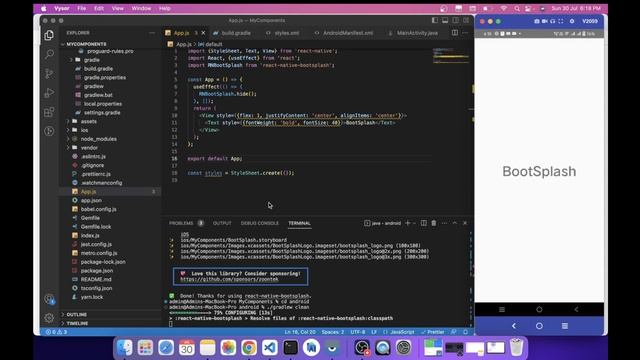Select index.js in file tree

pyautogui.click(x=90, y=236)
